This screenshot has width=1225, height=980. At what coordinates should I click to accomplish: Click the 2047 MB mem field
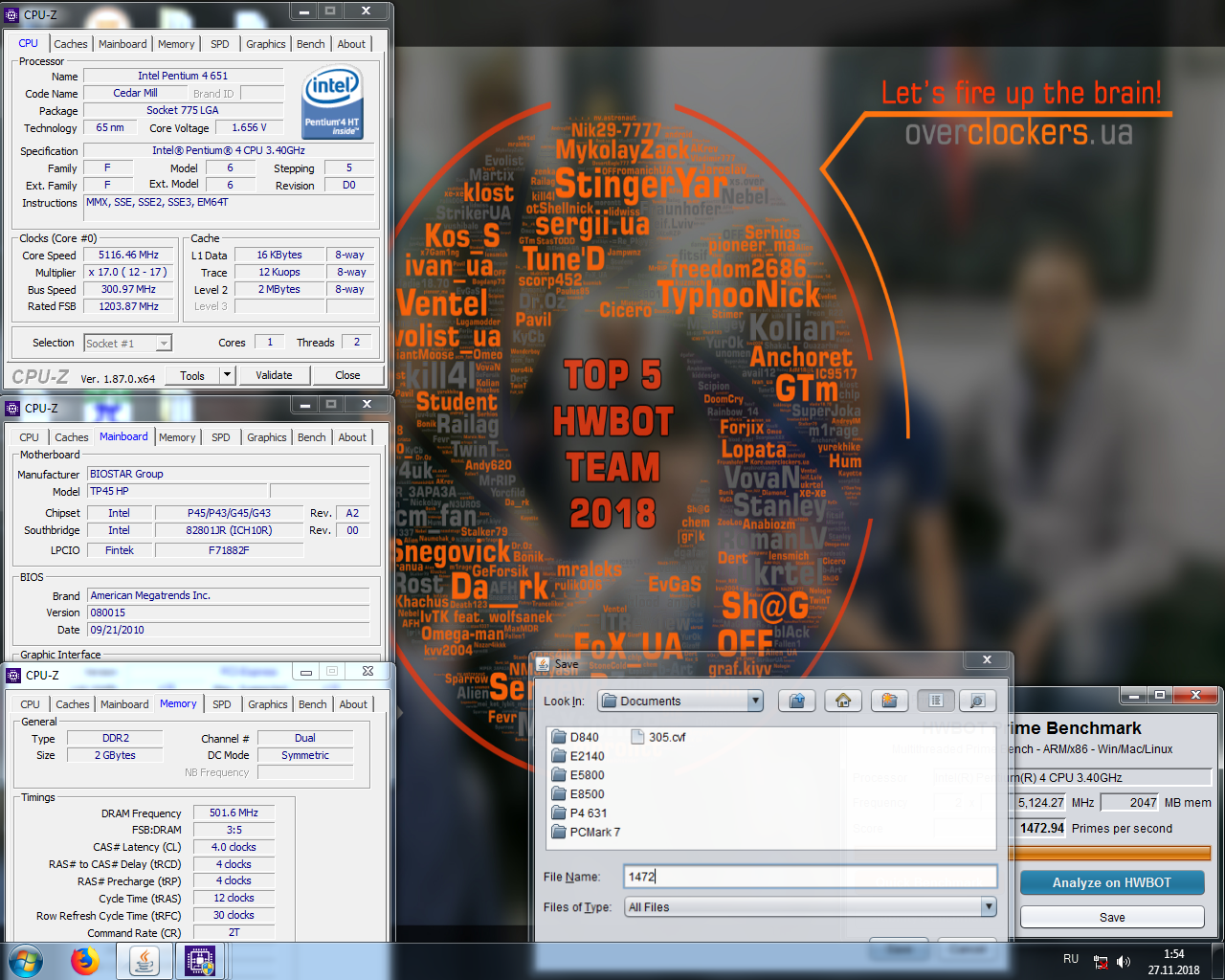(x=1130, y=802)
